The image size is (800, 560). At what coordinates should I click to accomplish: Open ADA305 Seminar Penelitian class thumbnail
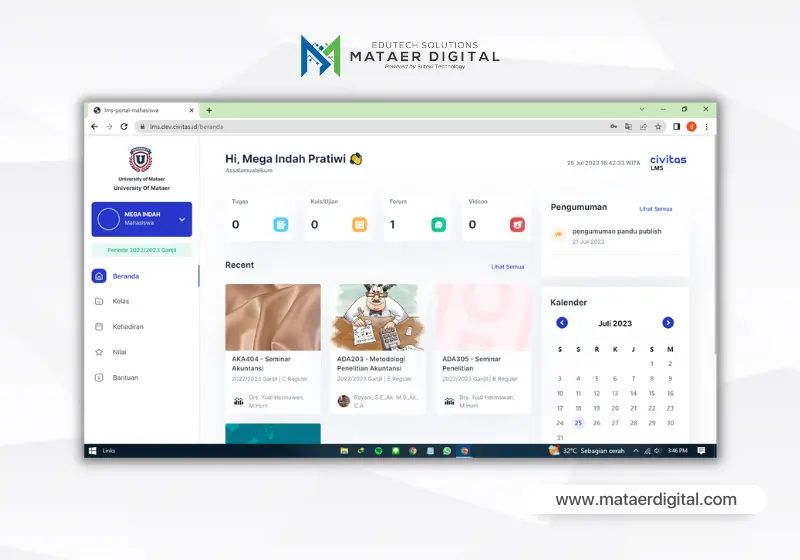483,317
